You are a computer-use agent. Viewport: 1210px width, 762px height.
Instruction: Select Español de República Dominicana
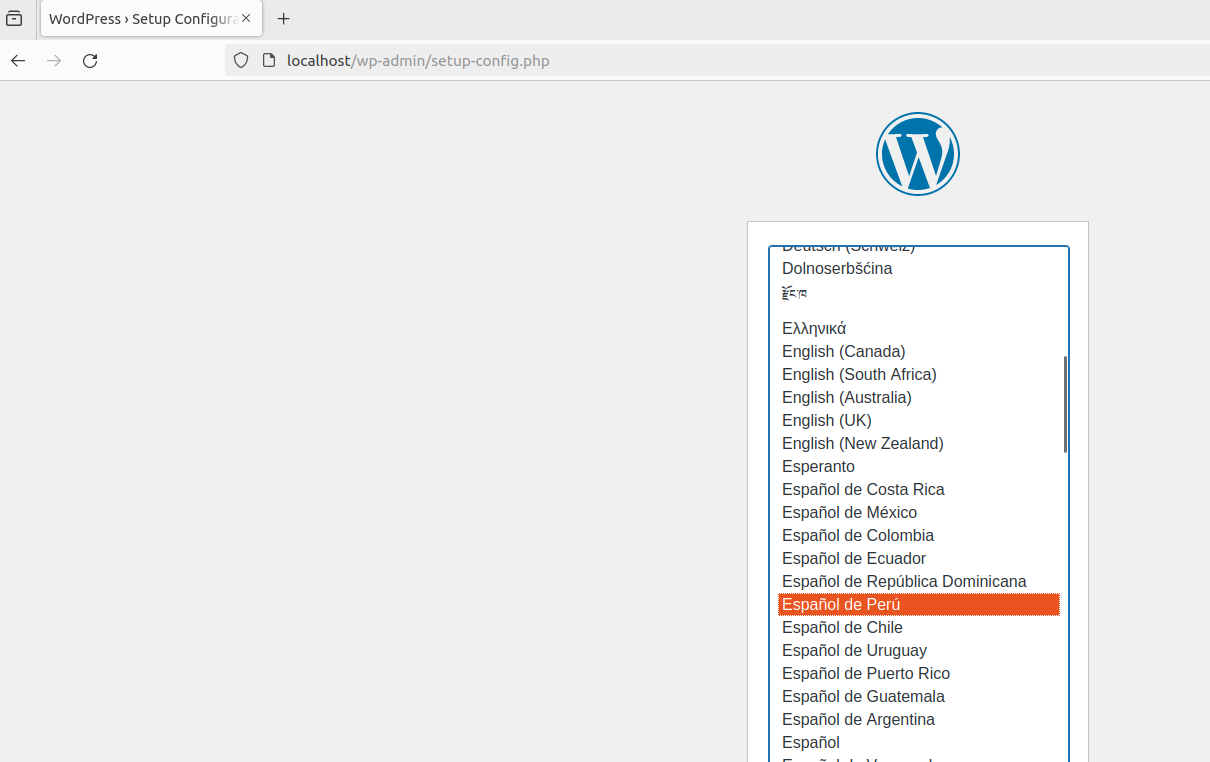(918, 581)
